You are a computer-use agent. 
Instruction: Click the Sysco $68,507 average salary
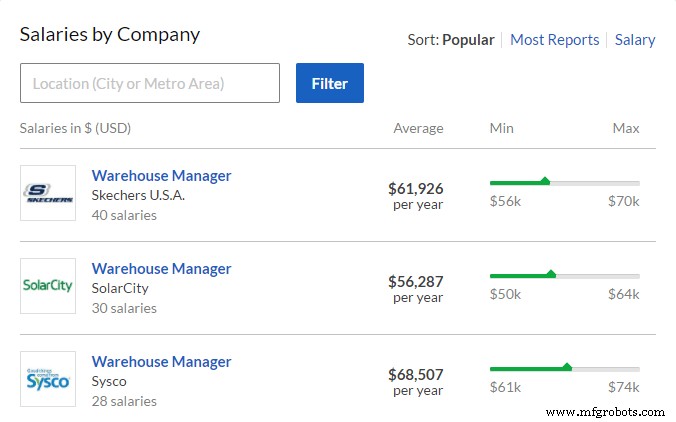415,374
